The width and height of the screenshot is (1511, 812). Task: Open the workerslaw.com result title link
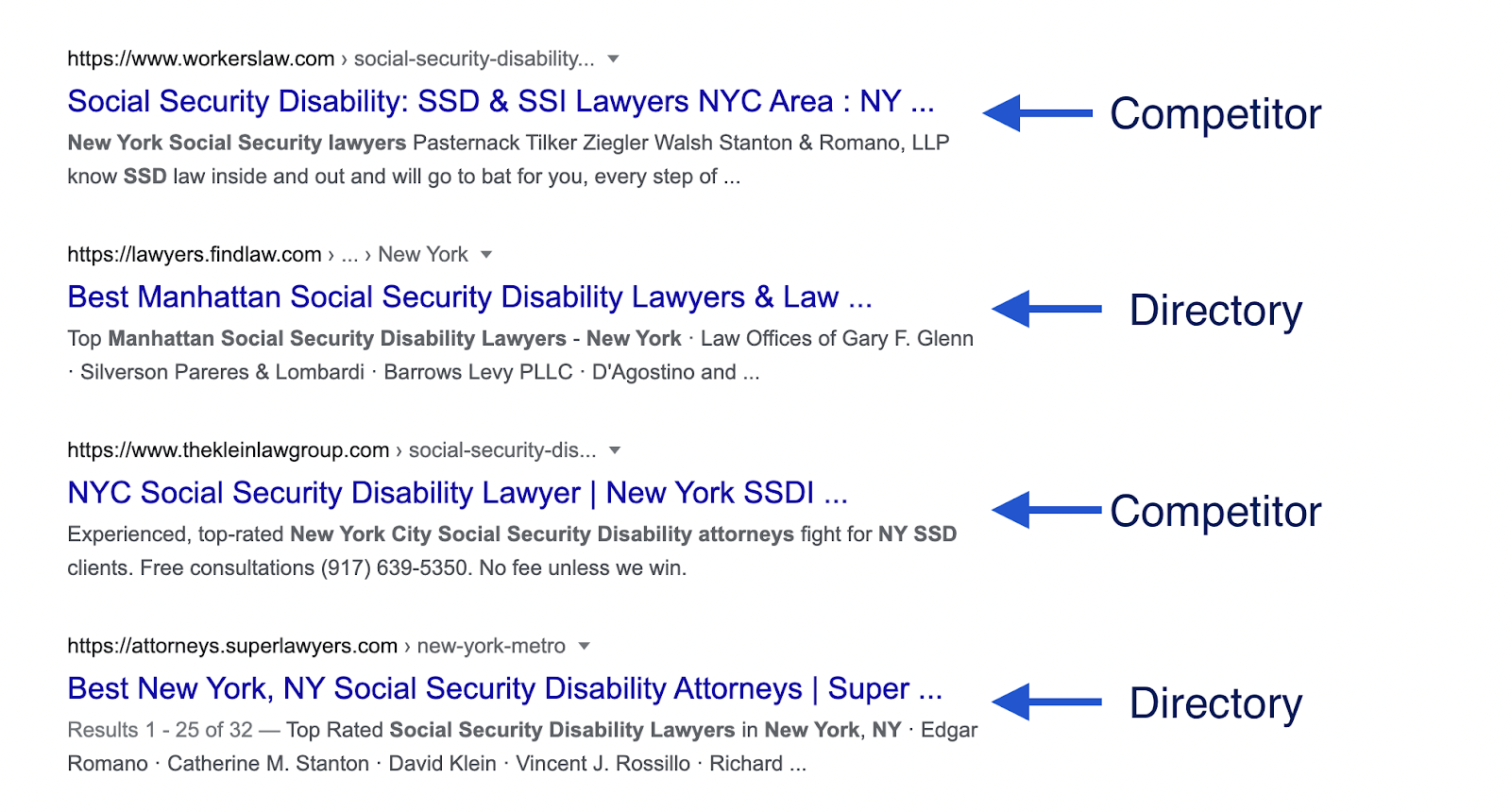click(x=499, y=101)
